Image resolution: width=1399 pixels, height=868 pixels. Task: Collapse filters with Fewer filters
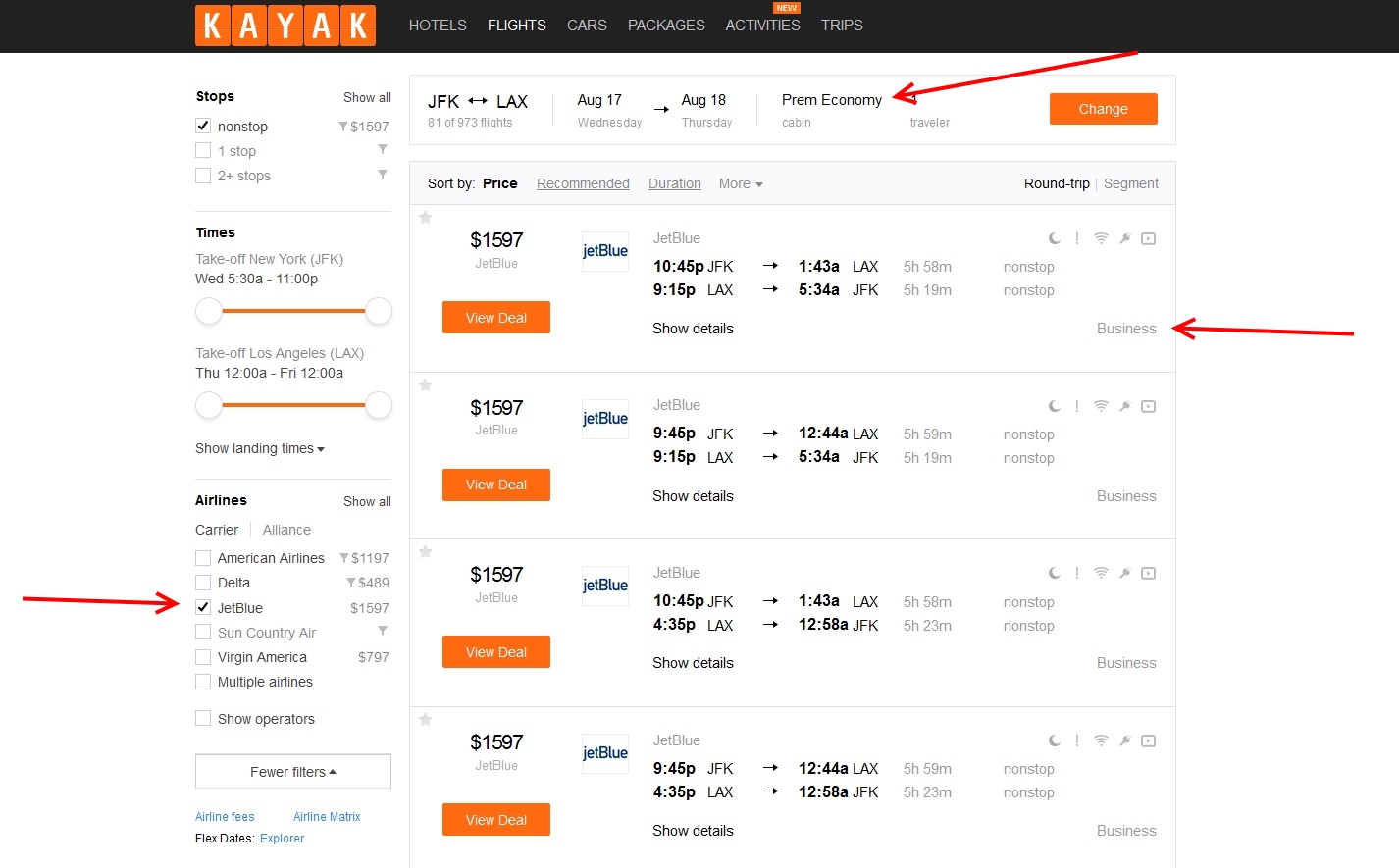click(292, 772)
